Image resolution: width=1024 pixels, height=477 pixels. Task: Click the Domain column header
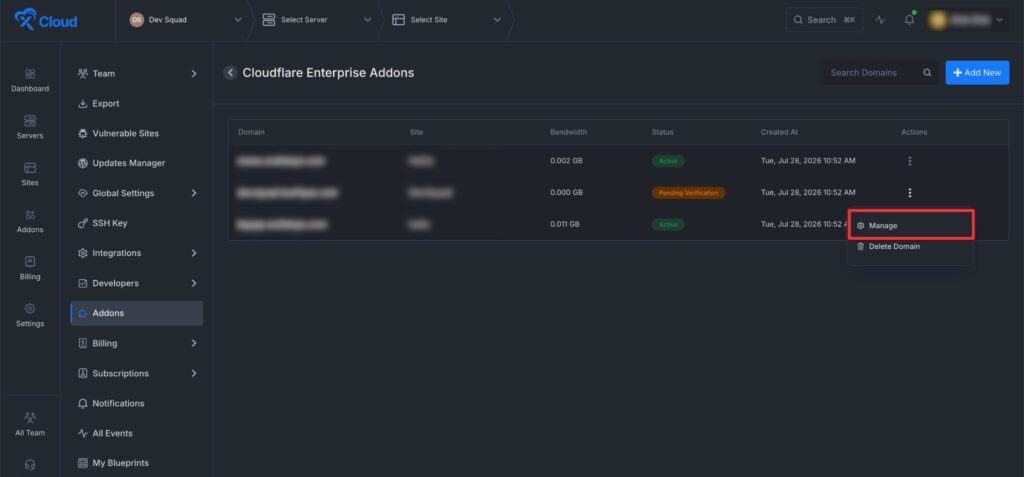click(x=251, y=132)
